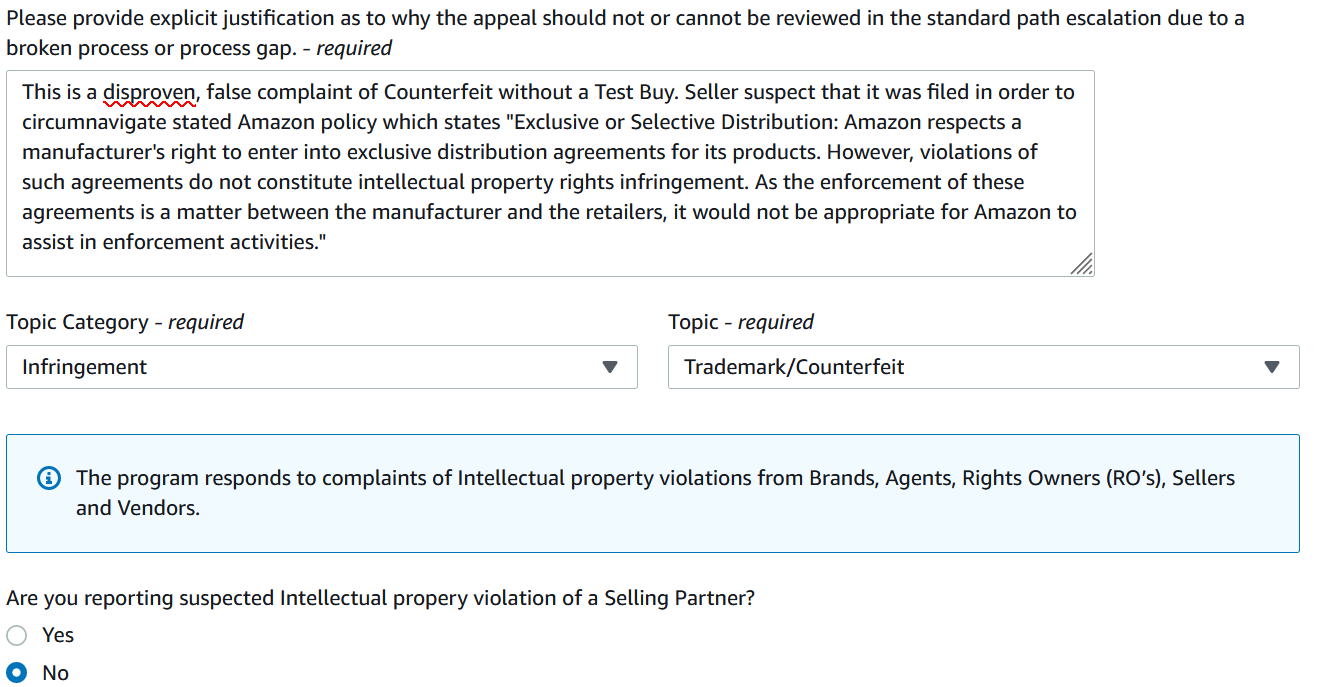The image size is (1324, 687).
Task: Click the info icon in the blue banner
Action: tap(48, 479)
